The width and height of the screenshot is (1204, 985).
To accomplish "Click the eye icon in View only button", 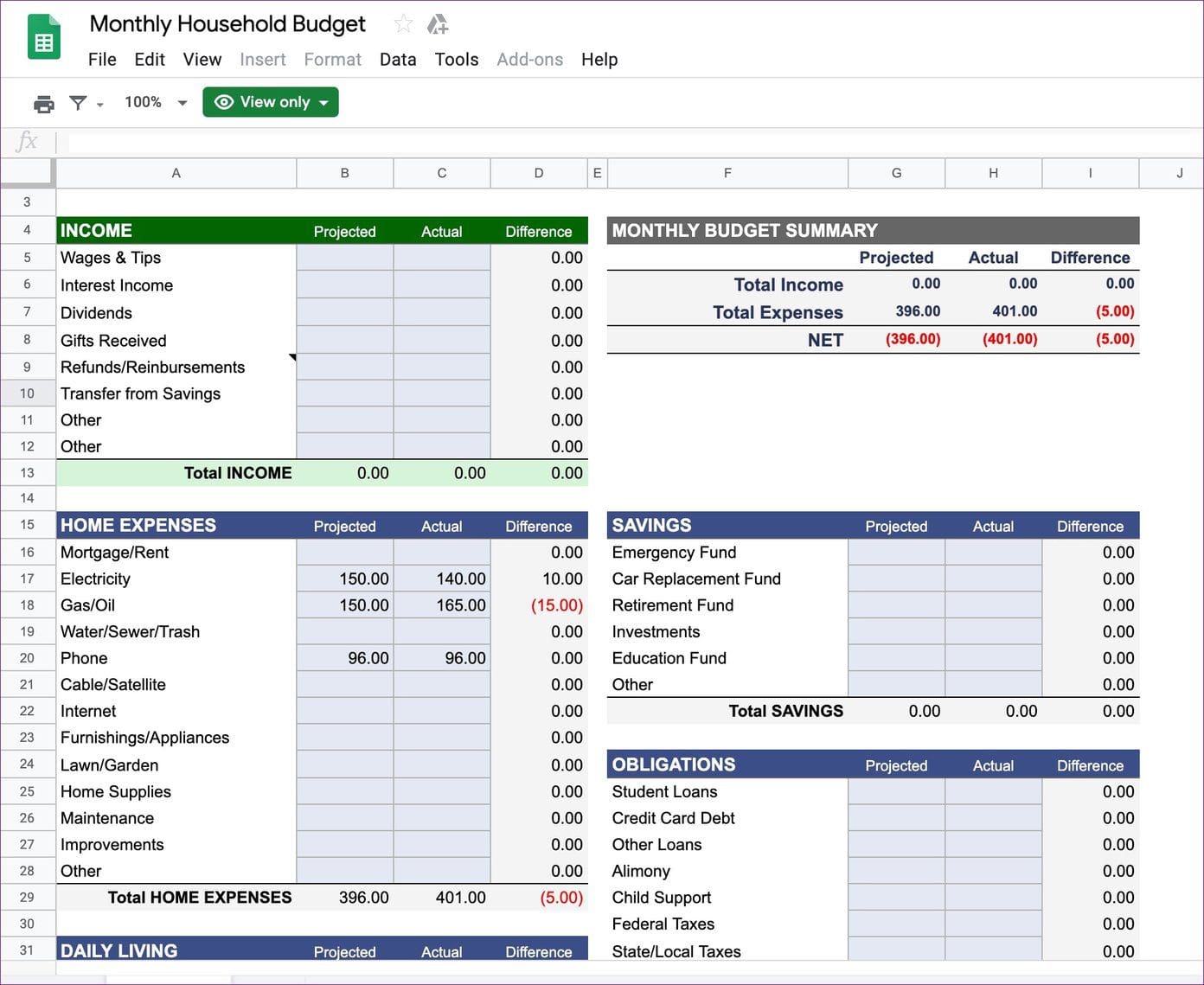I will pos(224,102).
